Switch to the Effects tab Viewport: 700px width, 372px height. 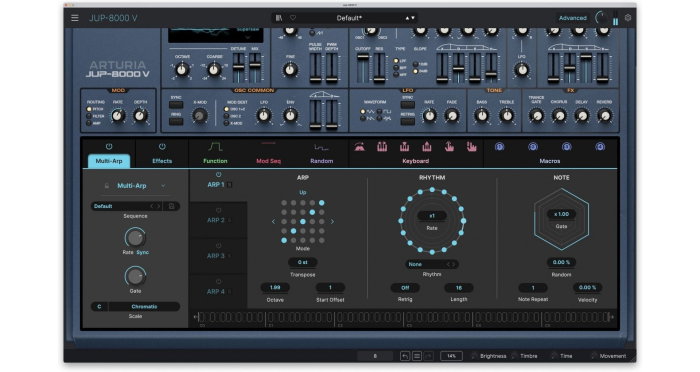(x=162, y=161)
